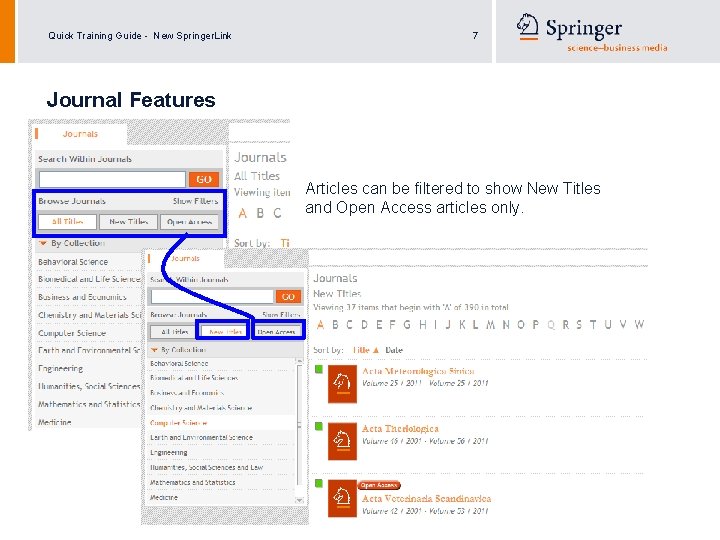
Task: Open Behavioral Science in lower collection list
Action: click(x=179, y=363)
